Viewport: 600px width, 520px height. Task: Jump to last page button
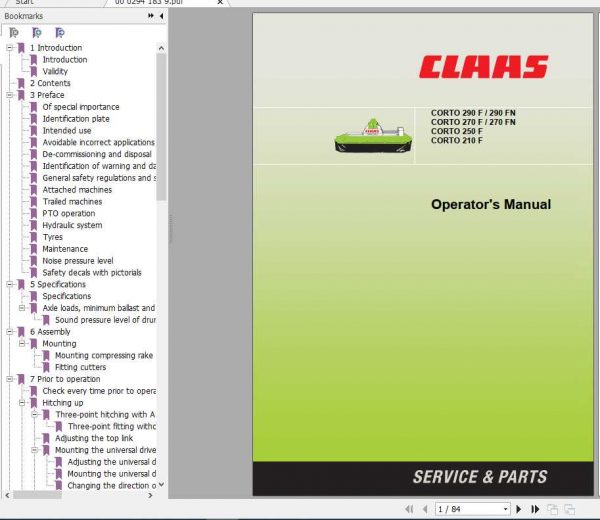[x=535, y=509]
